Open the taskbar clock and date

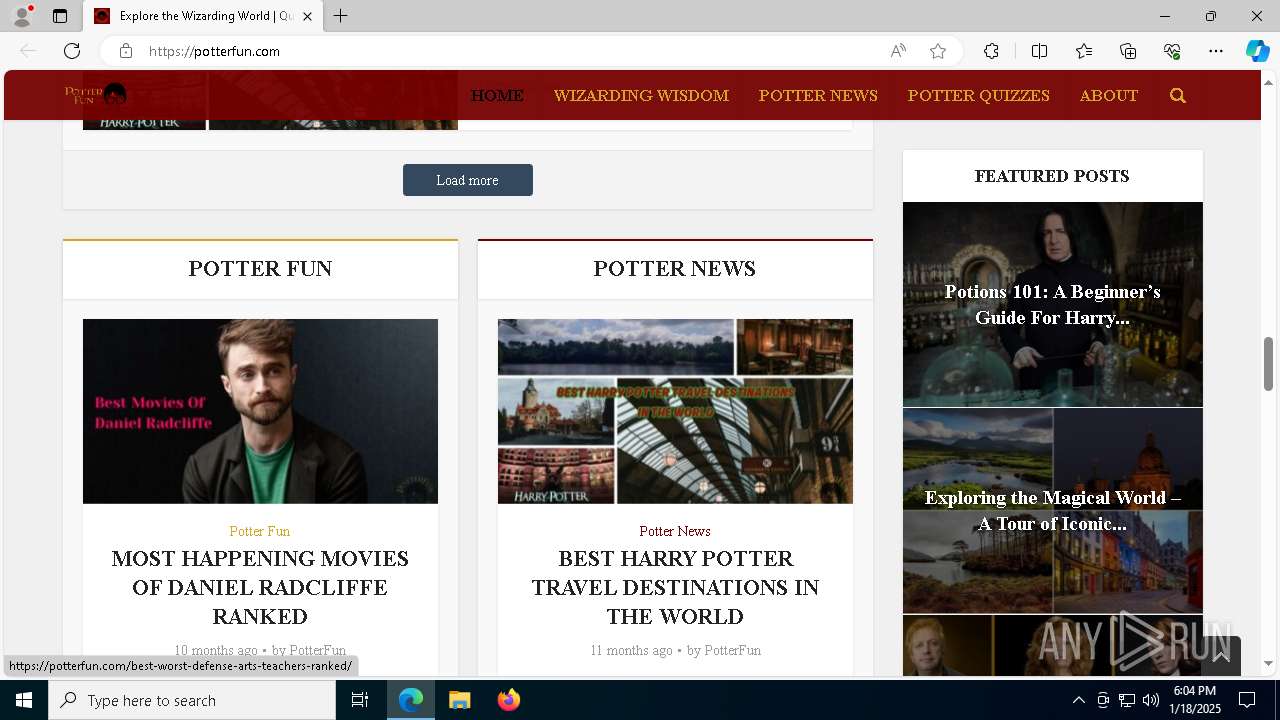(x=1195, y=700)
